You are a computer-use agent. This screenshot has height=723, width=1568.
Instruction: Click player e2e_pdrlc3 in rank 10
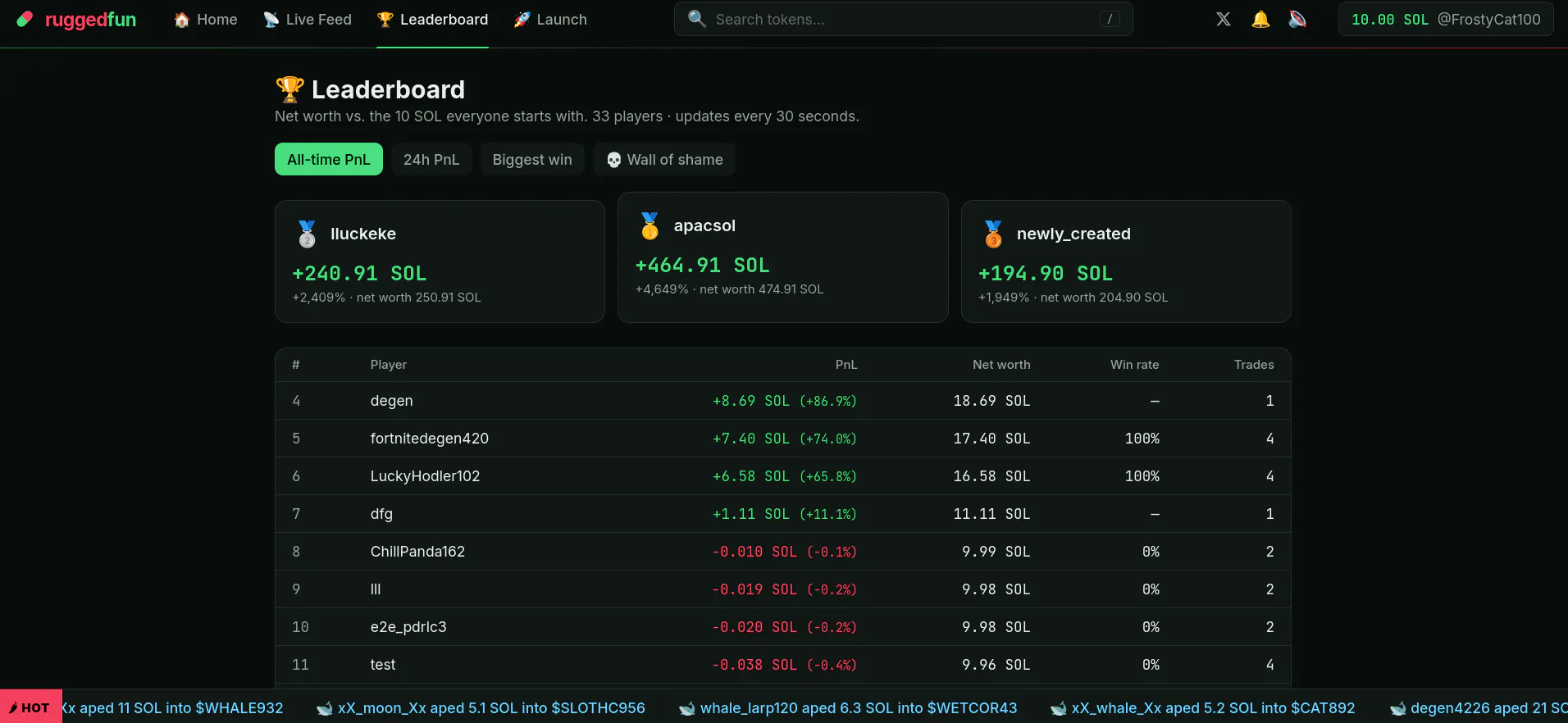[408, 627]
